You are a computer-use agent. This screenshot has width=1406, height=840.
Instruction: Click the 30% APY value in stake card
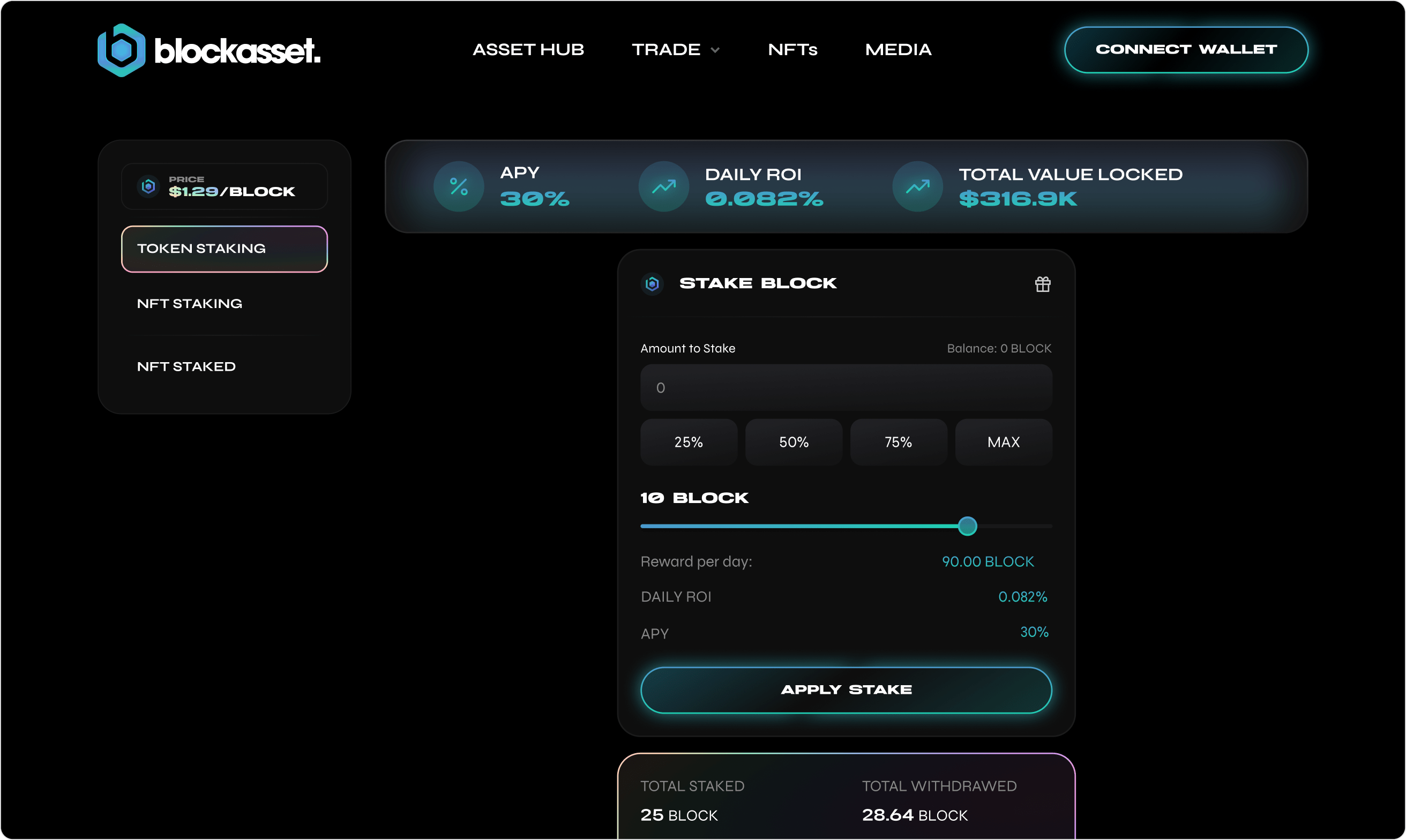click(x=1034, y=632)
